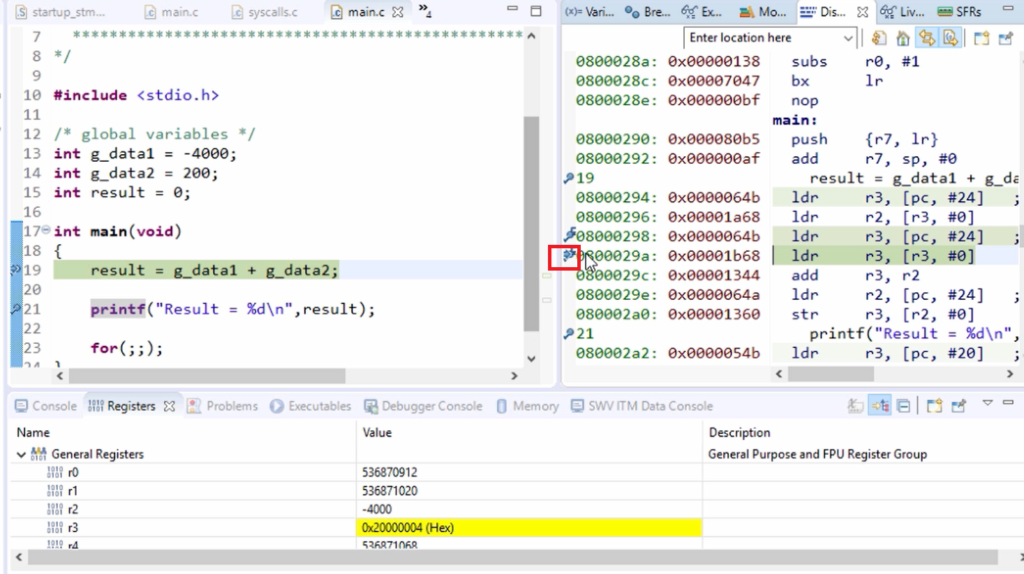Screen dimensions: 1024x574
Task: Refresh the Disassembly view
Action: point(879,39)
